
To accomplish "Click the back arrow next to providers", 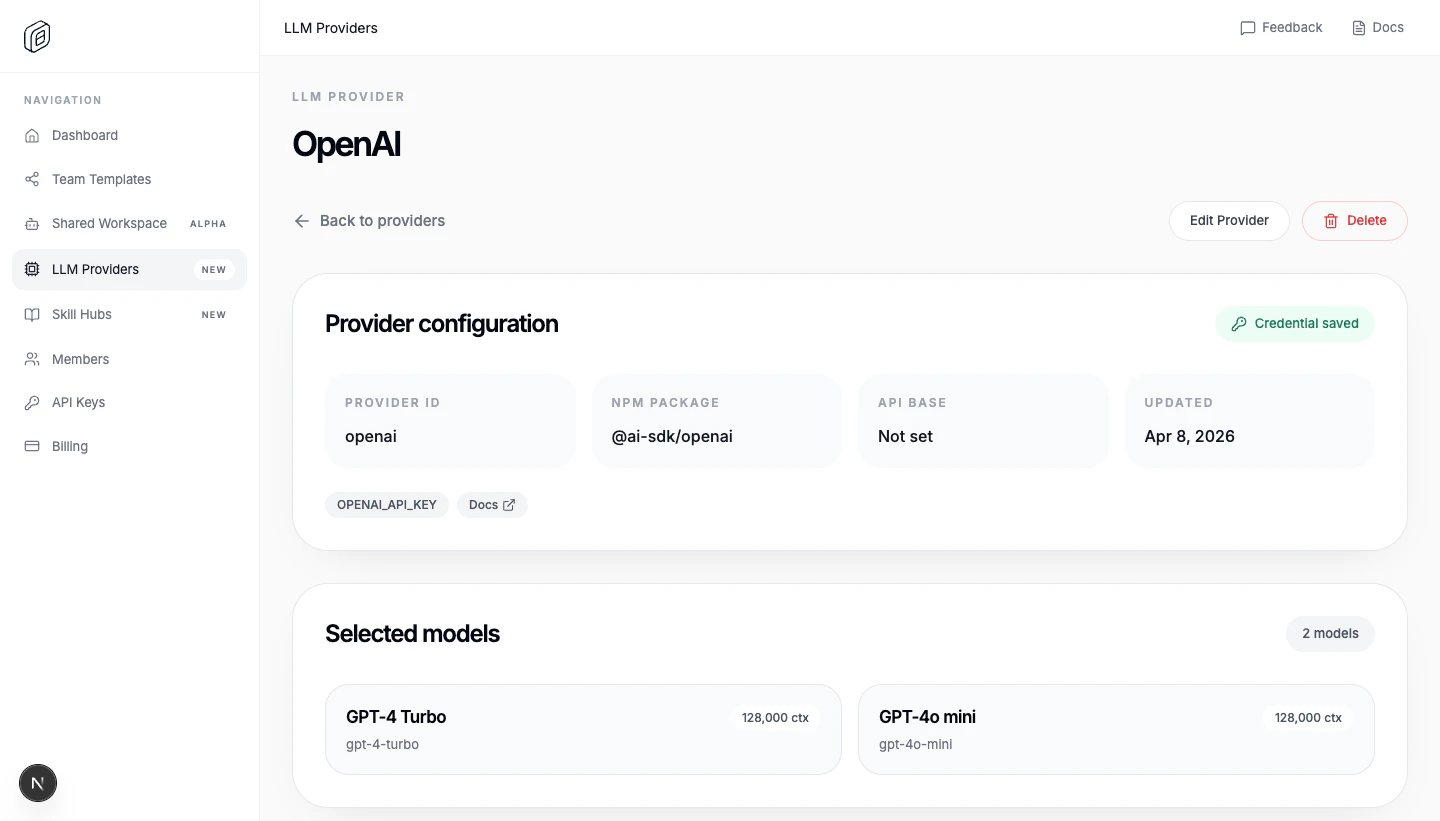I will [302, 220].
